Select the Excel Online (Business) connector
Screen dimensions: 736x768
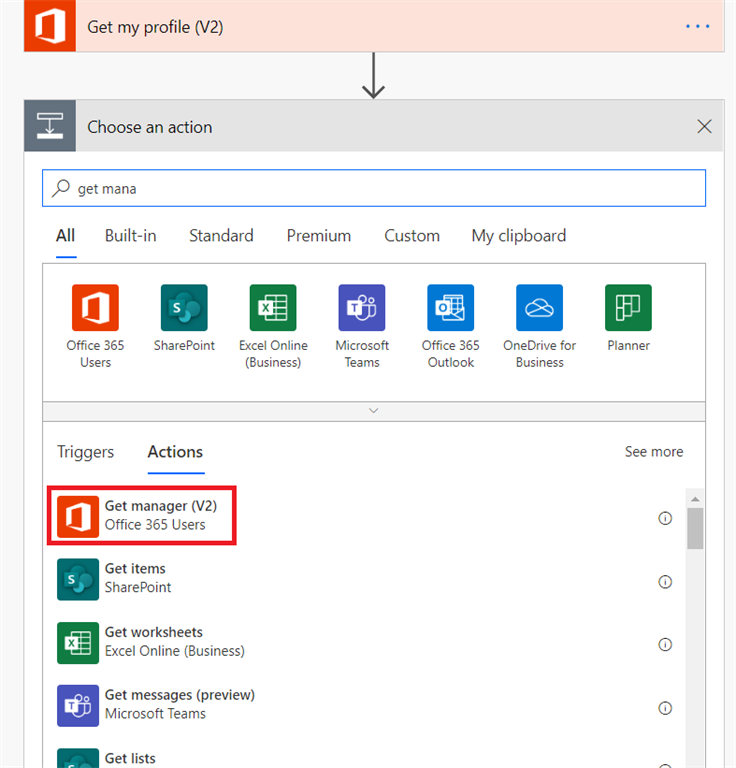point(273,326)
